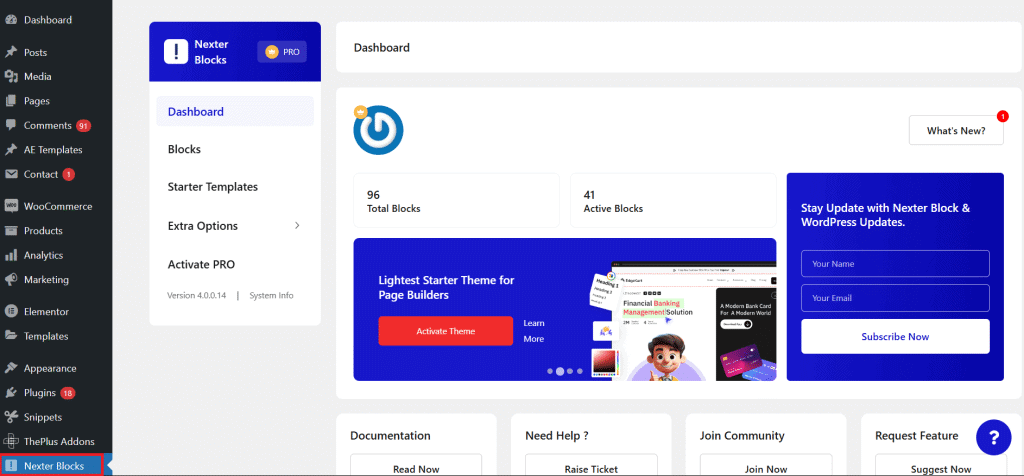Click the Nexter Blocks exclamation logo
Image resolution: width=1024 pixels, height=476 pixels.
pyautogui.click(x=176, y=52)
